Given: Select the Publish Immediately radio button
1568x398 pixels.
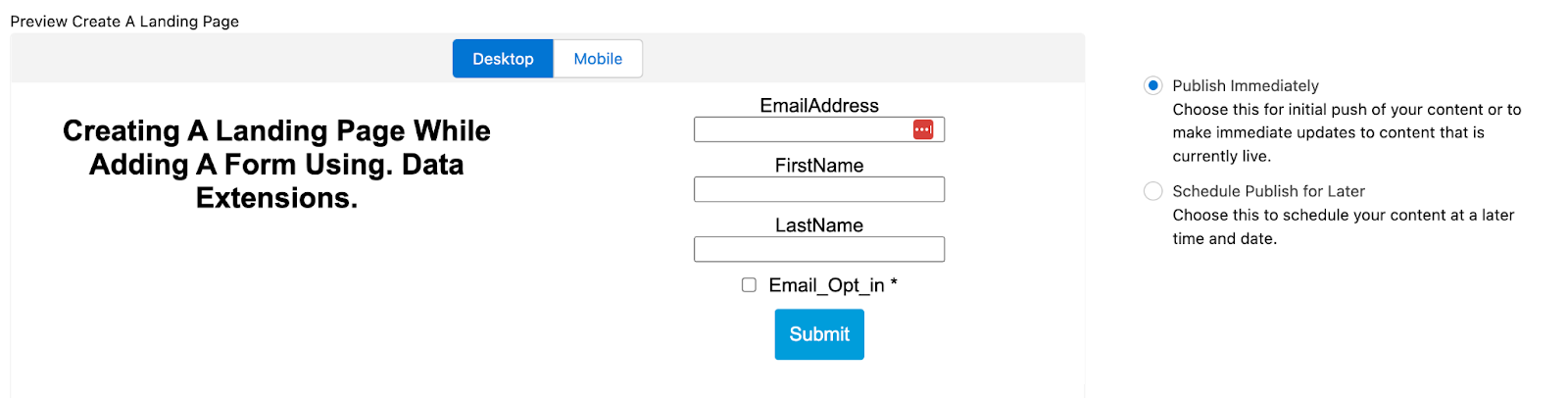Looking at the screenshot, I should [x=1153, y=85].
